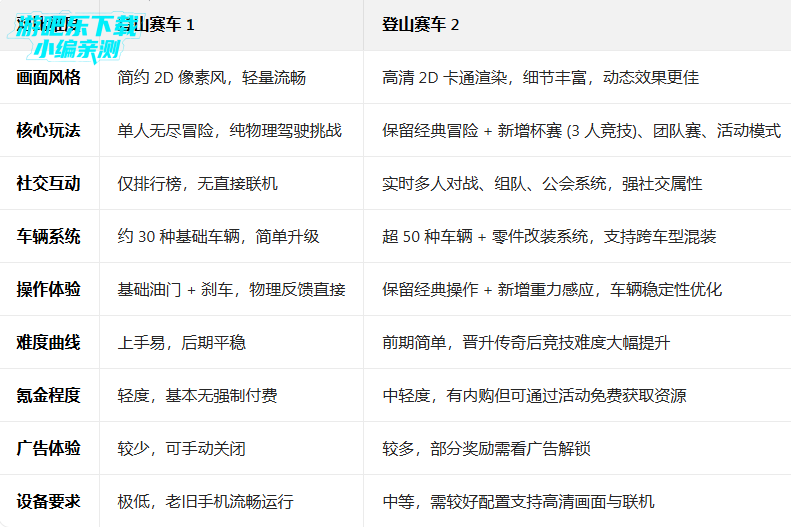Click the cell starting with 超 50 种车辆

[549, 236]
